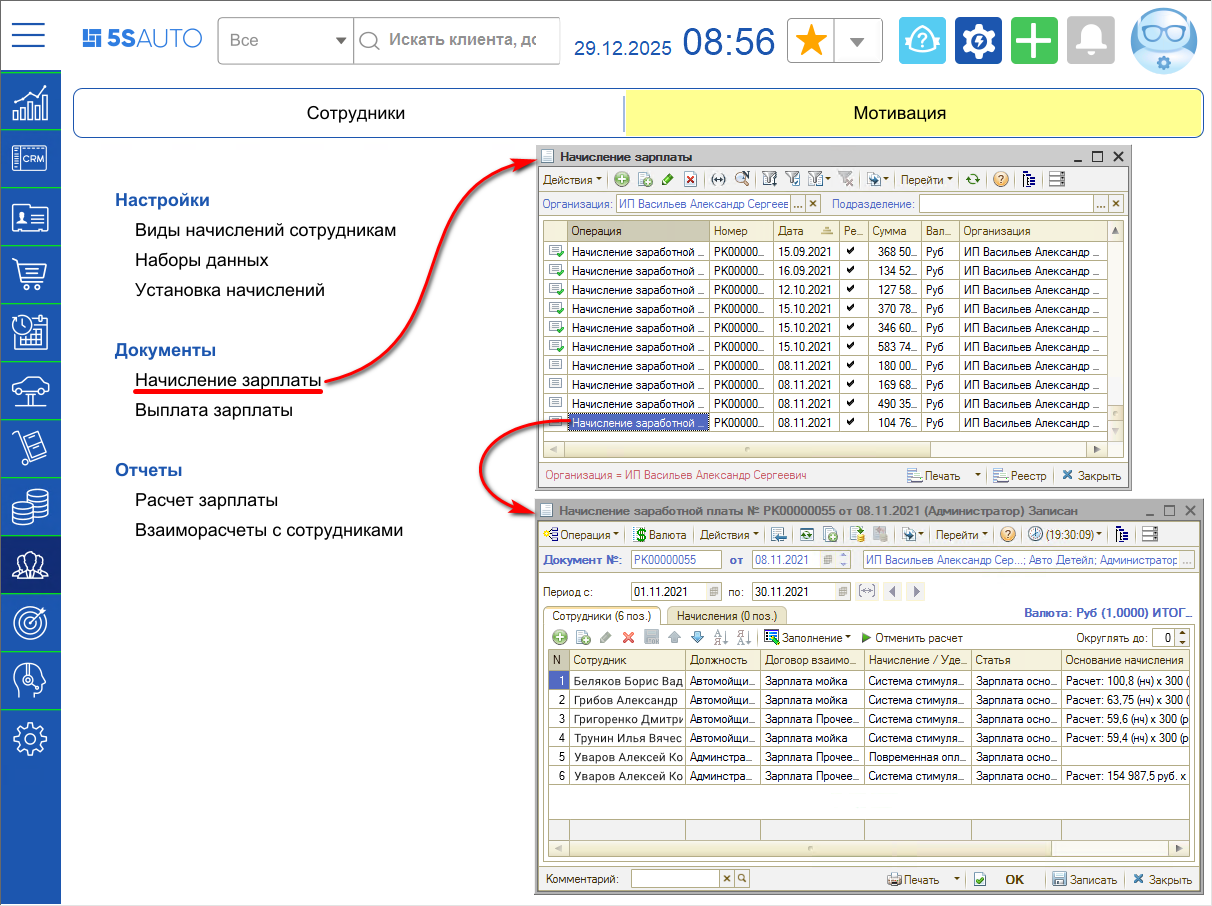Open the CRM sidebar section
This screenshot has height=906, width=1212.
pos(30,158)
